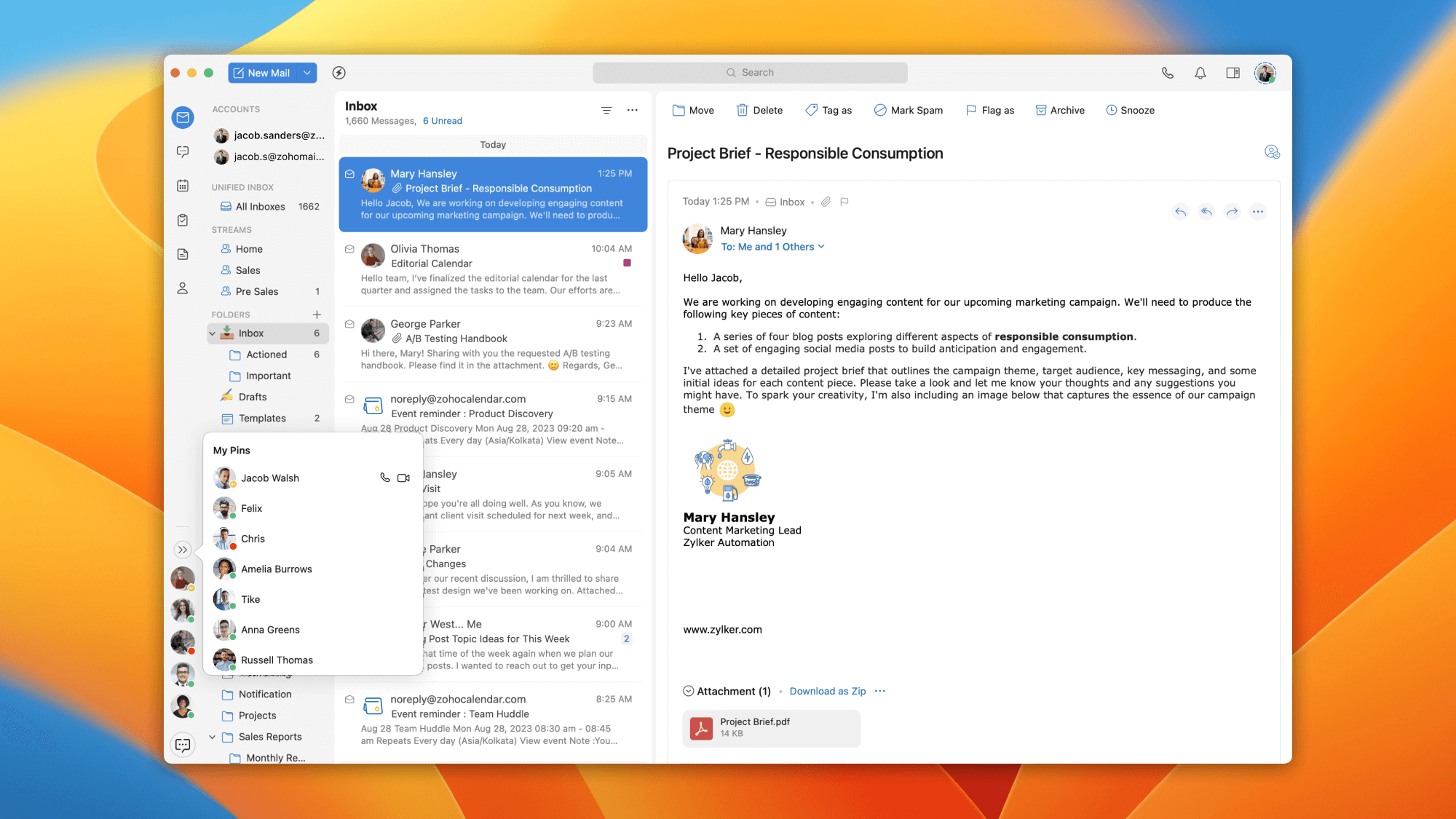Open the profile avatar in top right

pos(1265,73)
